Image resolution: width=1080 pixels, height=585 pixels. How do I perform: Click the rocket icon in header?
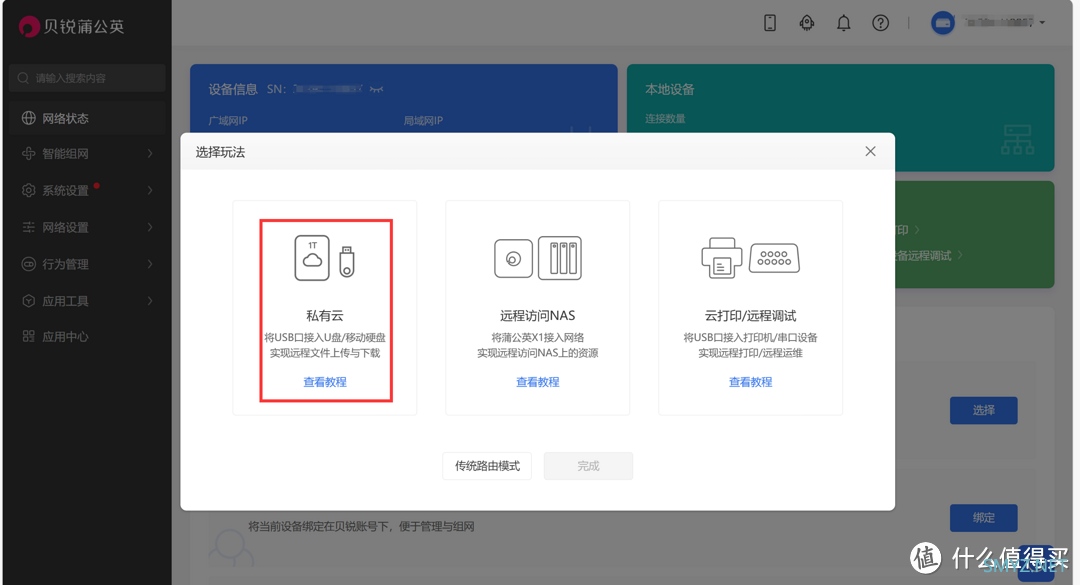(x=807, y=23)
